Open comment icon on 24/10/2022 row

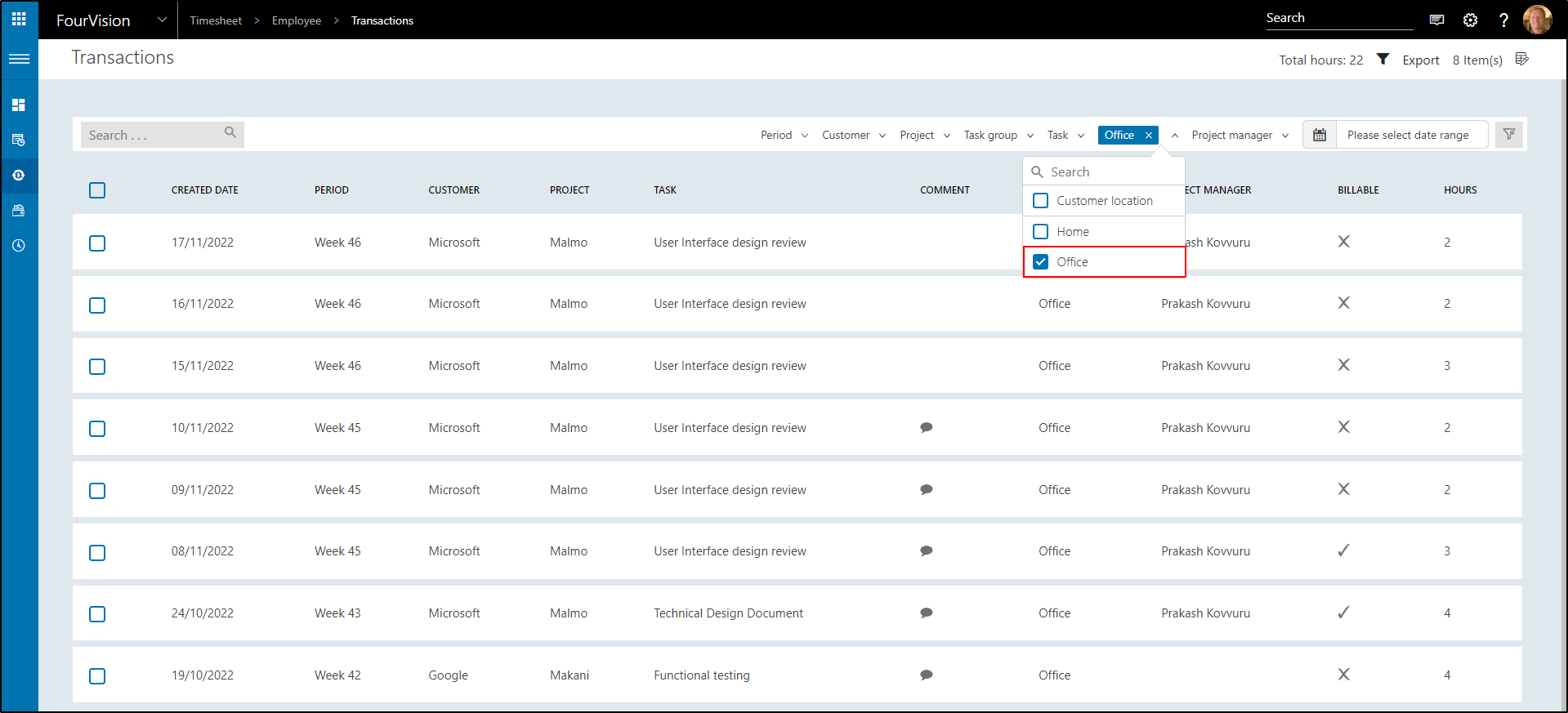927,613
